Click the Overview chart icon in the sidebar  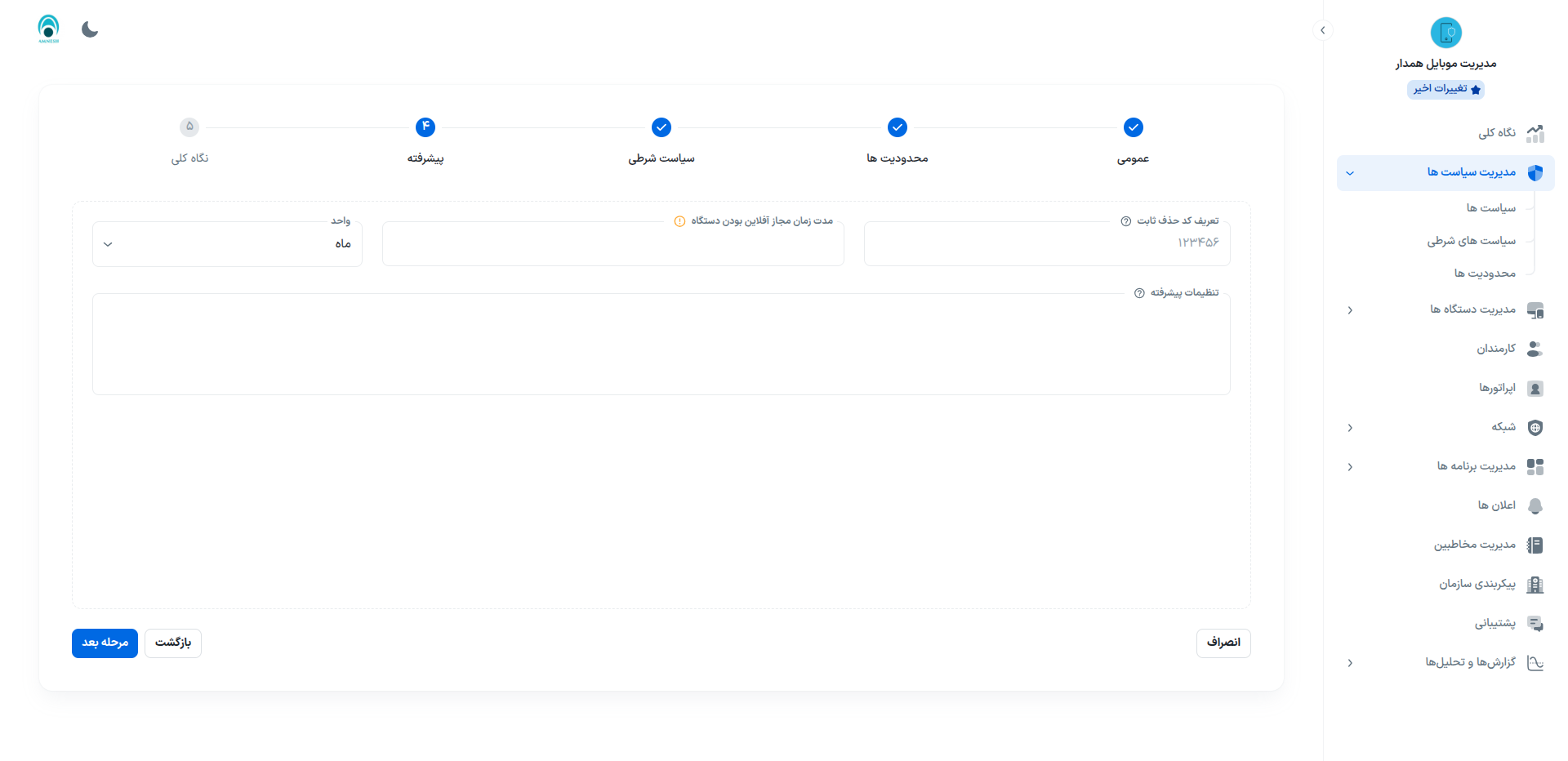point(1535,133)
